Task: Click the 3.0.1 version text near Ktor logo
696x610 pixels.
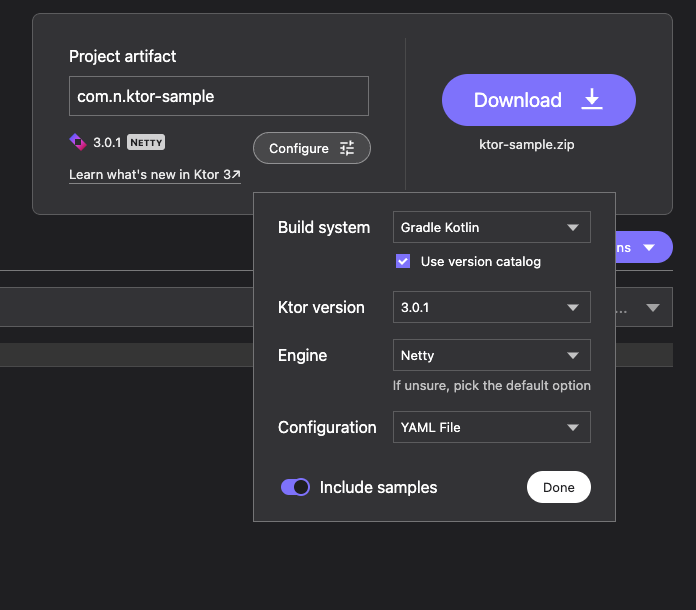Action: [x=107, y=143]
